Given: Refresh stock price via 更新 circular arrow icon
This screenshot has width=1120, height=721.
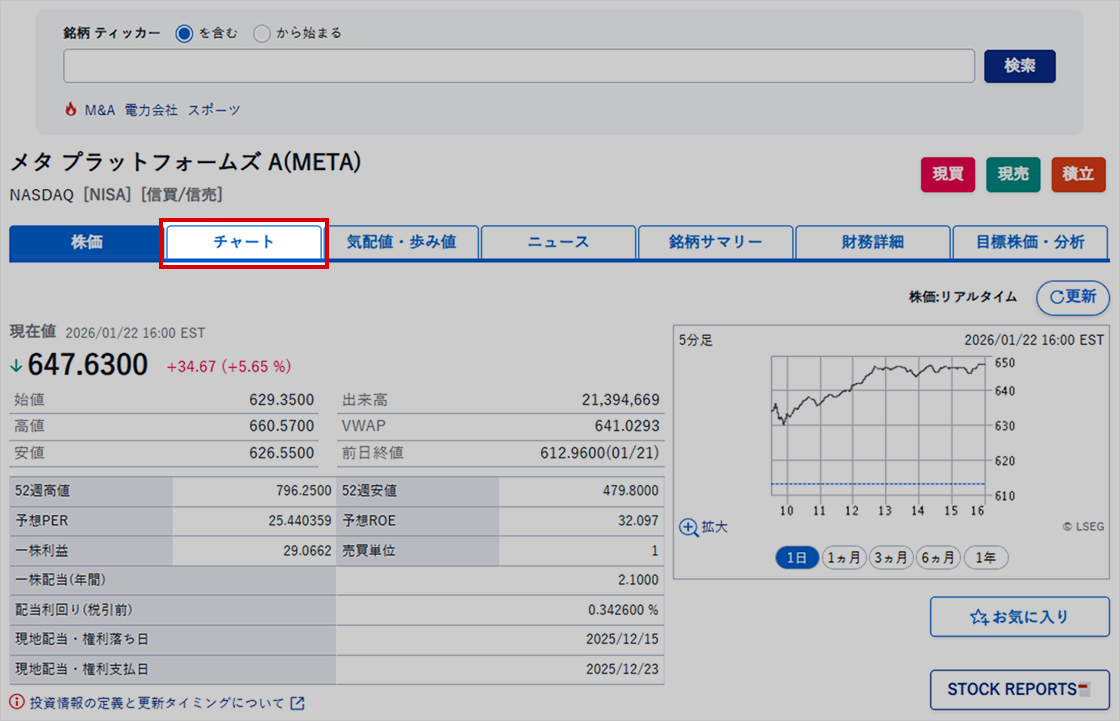Looking at the screenshot, I should 1060,298.
